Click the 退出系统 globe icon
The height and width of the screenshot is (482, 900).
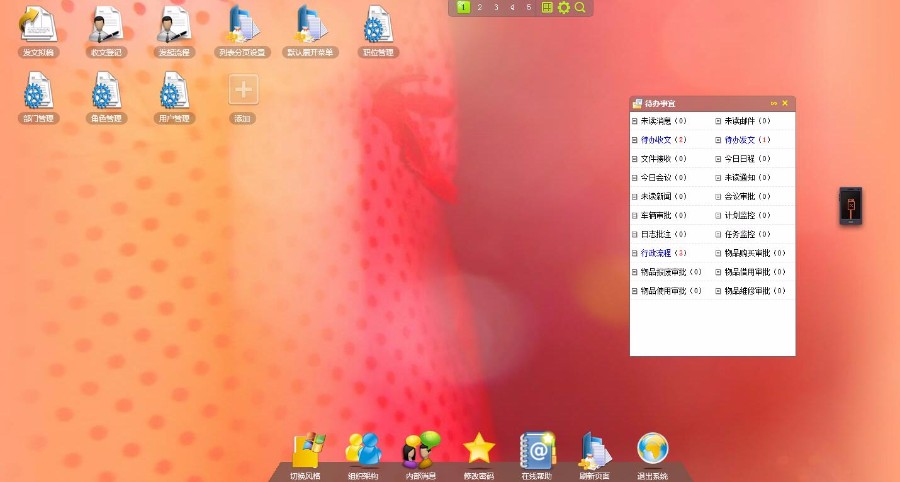(x=652, y=451)
